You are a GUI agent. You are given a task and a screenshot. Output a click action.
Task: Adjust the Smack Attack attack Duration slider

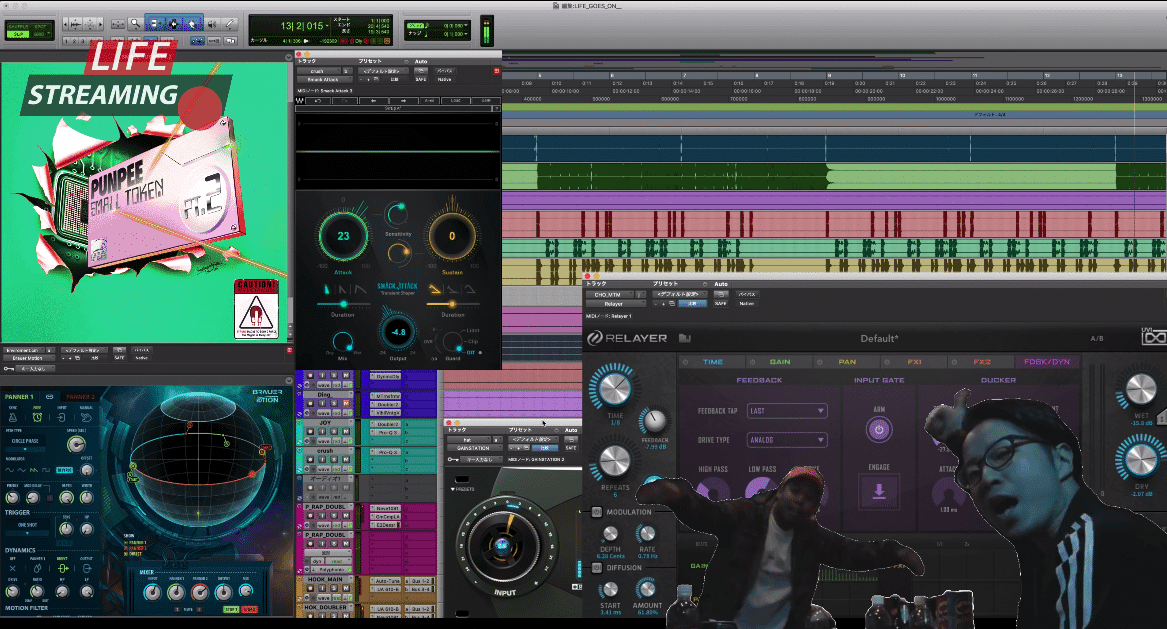tap(343, 304)
